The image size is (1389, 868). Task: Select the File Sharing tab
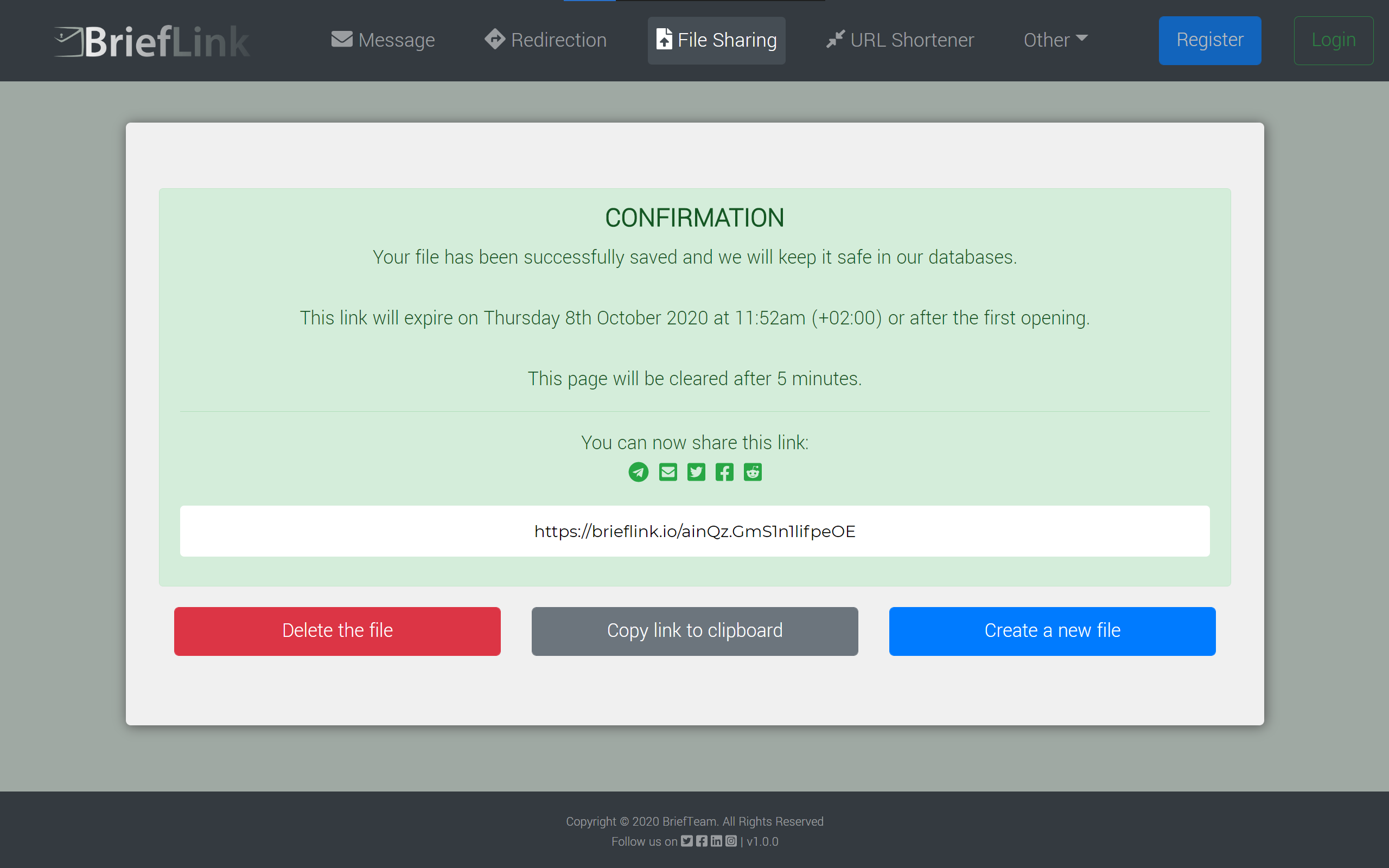tap(716, 40)
